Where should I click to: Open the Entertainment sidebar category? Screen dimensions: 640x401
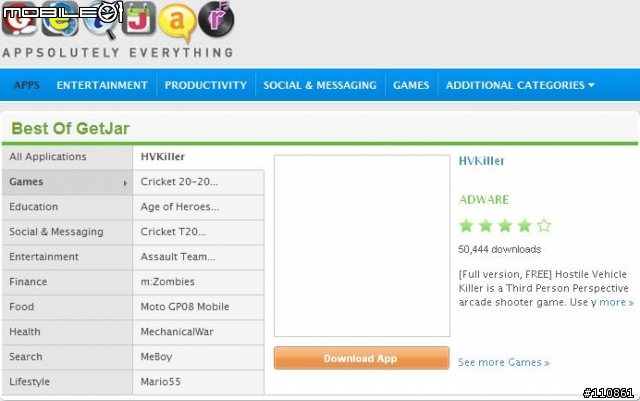(67, 256)
